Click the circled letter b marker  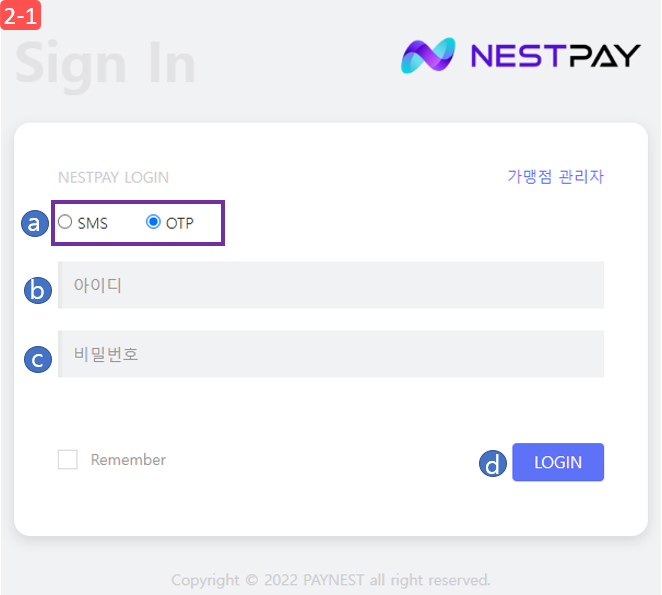tap(38, 290)
